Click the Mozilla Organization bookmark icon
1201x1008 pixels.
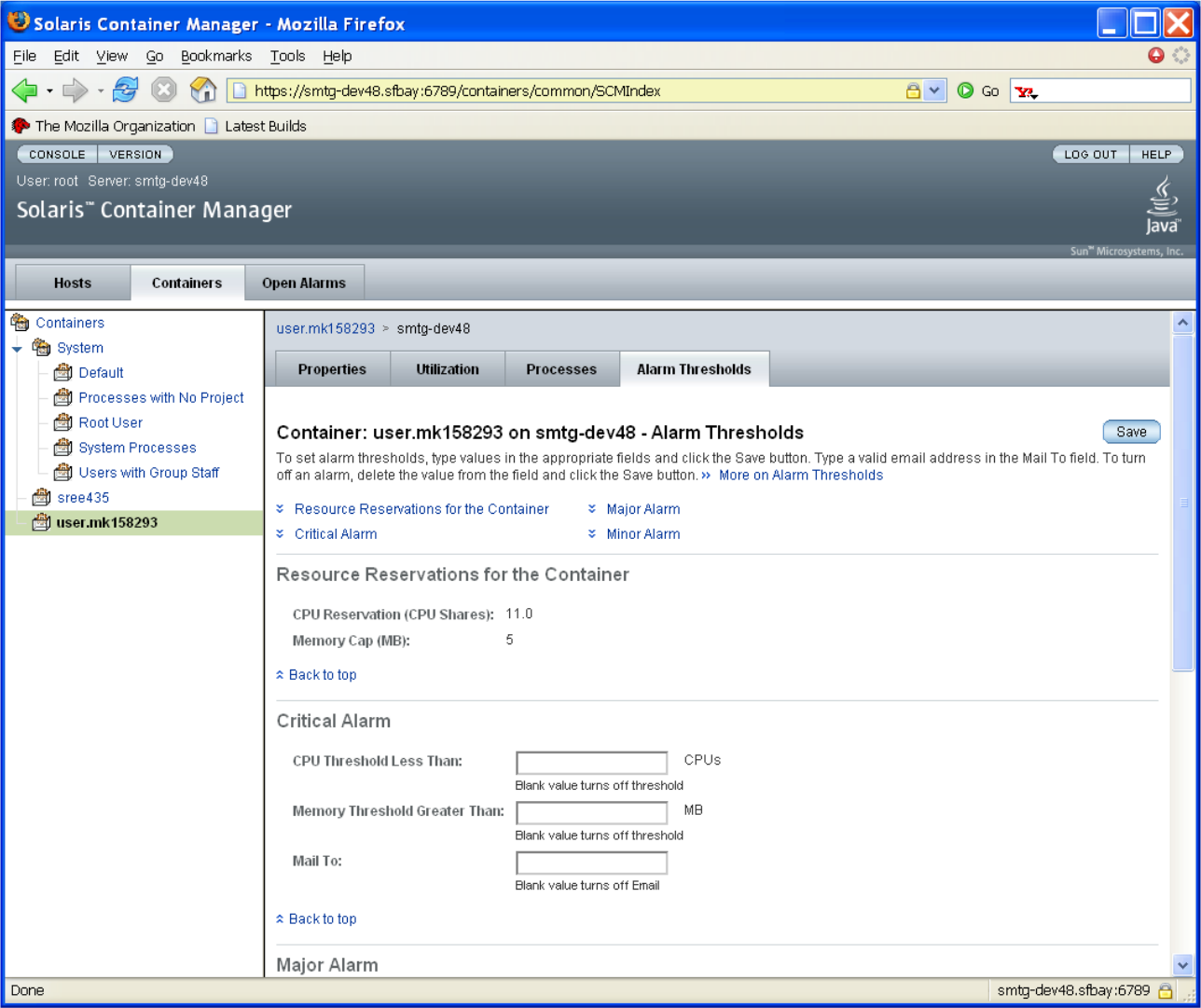[21, 126]
